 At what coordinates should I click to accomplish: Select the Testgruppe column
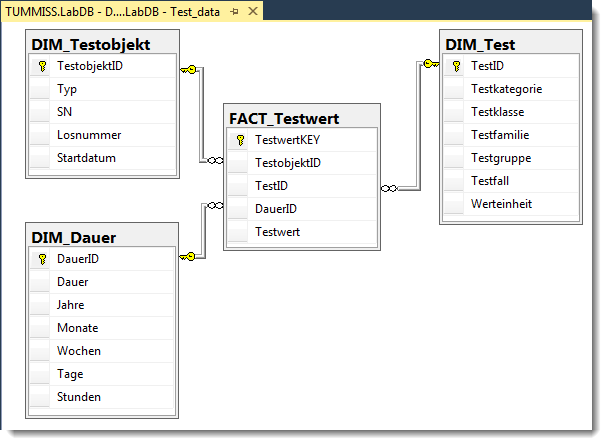coord(511,158)
